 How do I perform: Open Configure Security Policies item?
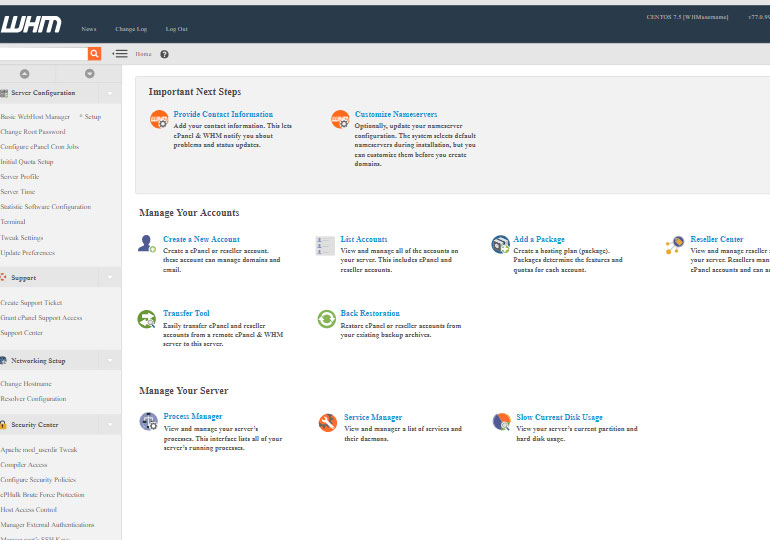click(38, 480)
